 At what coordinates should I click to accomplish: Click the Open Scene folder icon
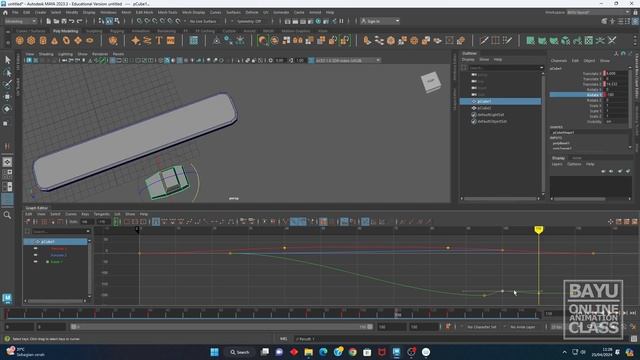[56, 21]
